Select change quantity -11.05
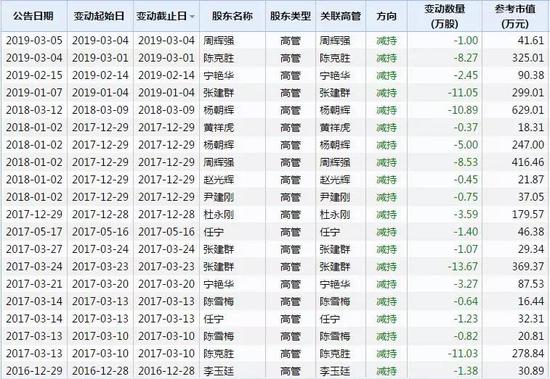This screenshot has height=379, width=550. point(463,93)
